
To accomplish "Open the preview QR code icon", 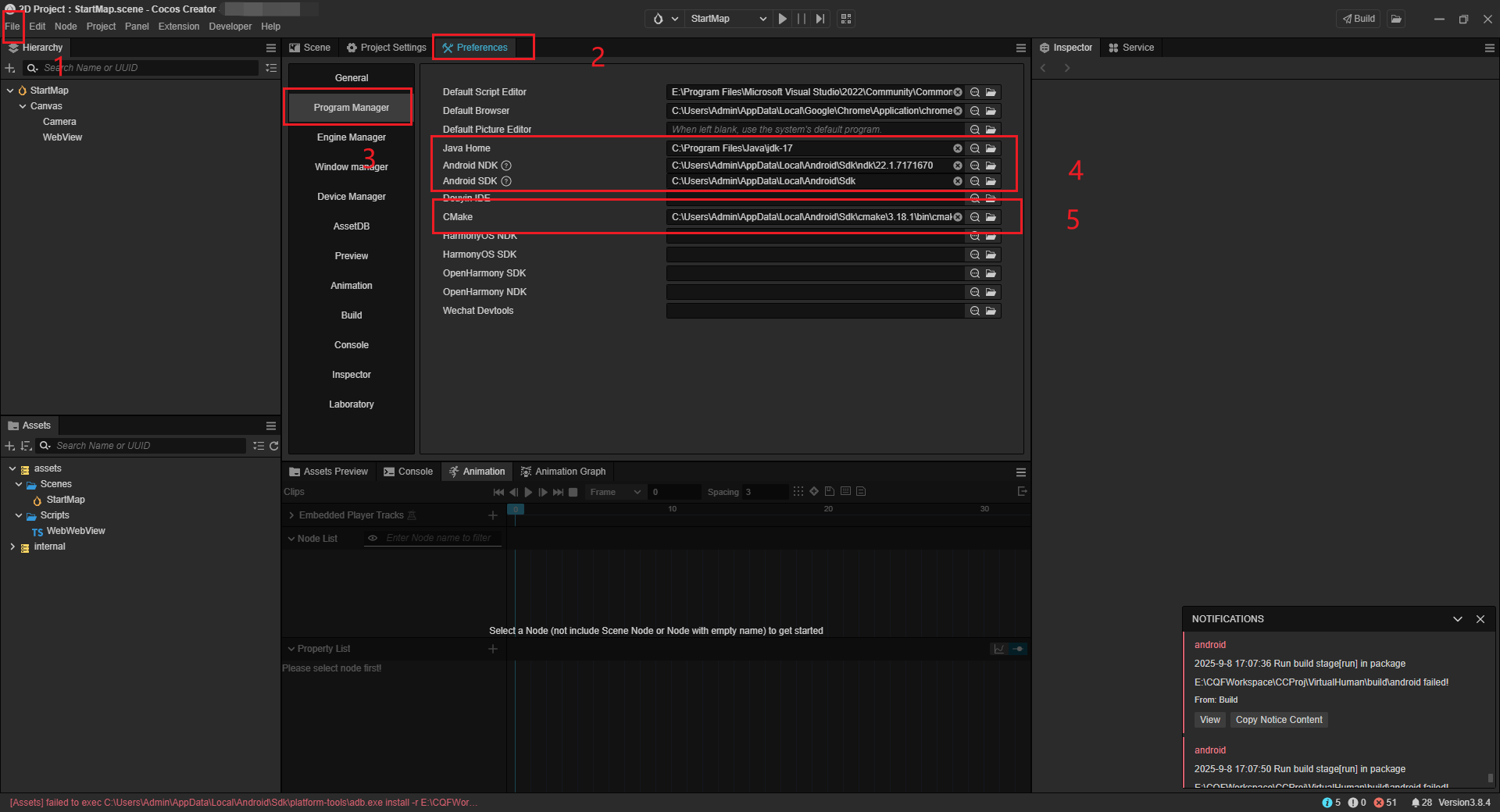I will pos(846,19).
